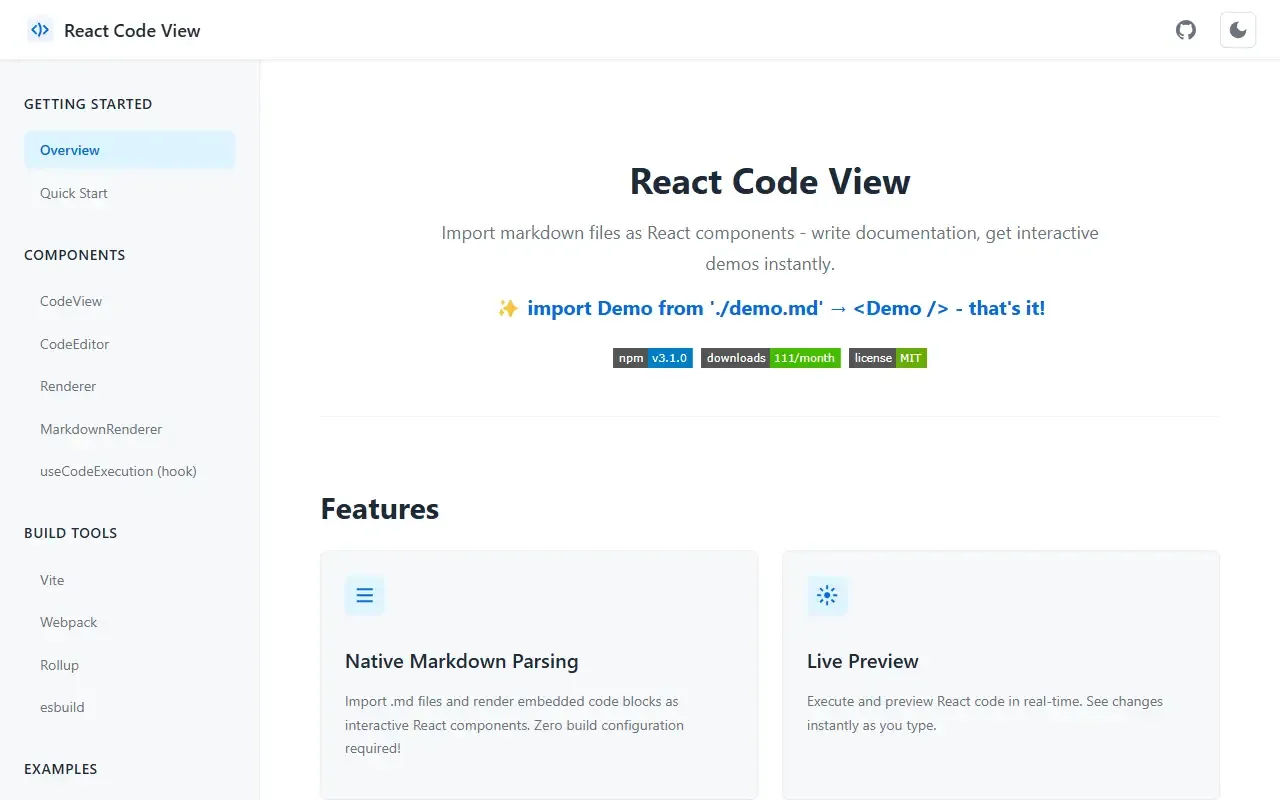
Task: Open the npm v3.1.0 badge
Action: [x=653, y=358]
